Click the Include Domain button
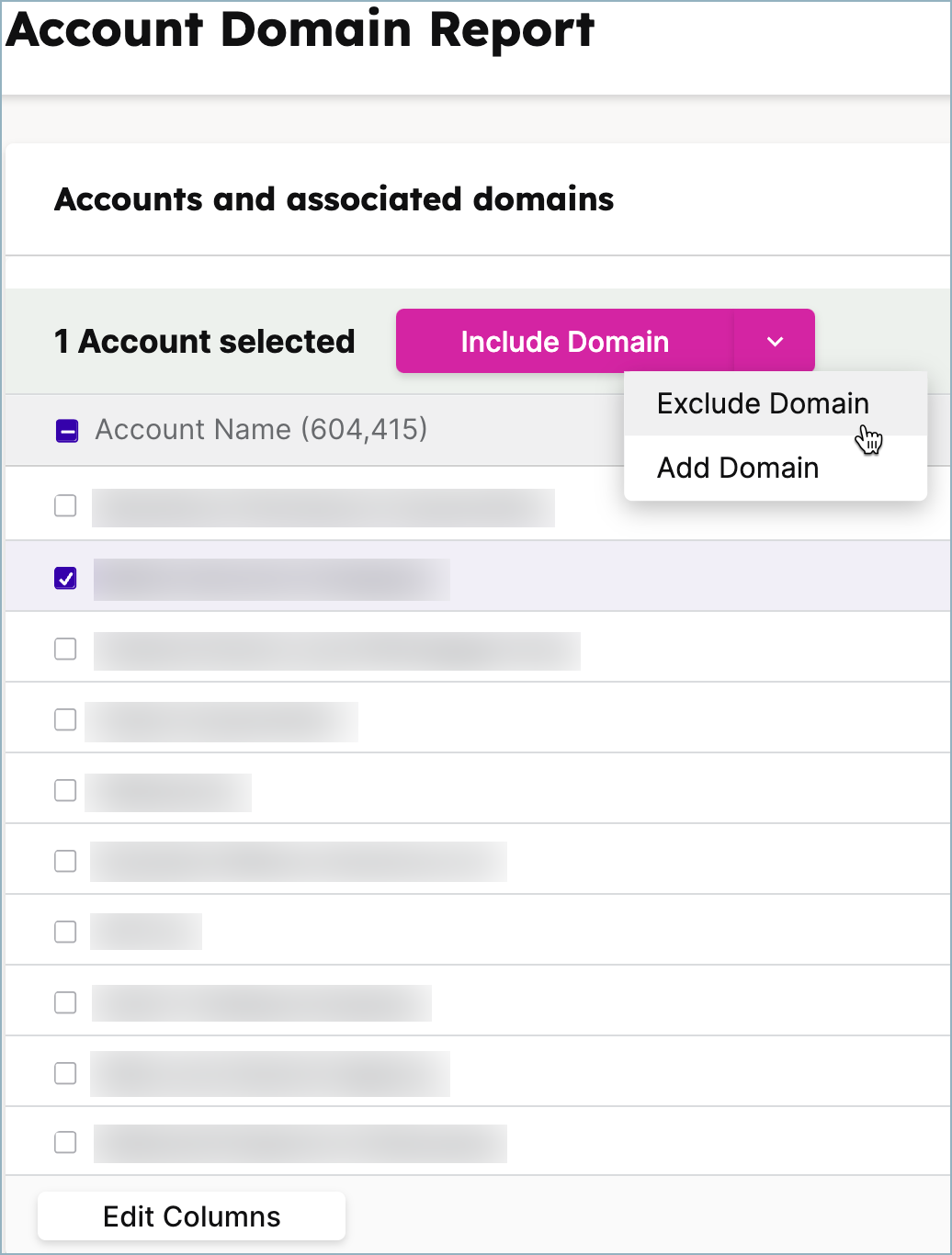952x1255 pixels. 564,341
